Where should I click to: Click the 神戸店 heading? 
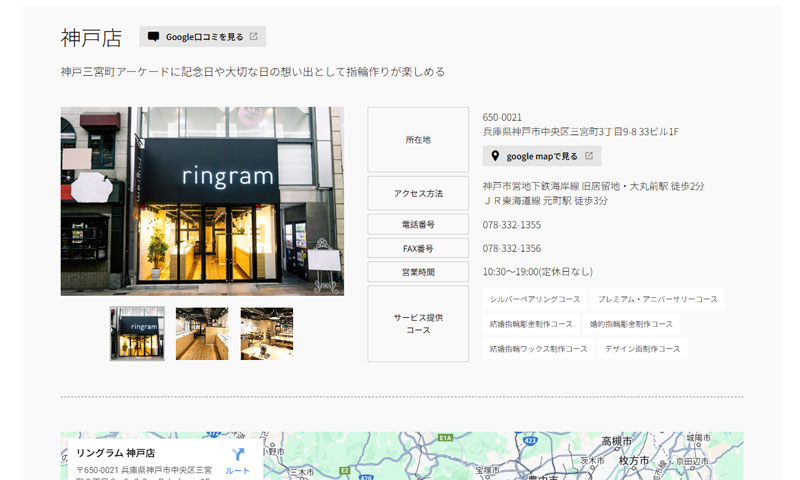(91, 38)
